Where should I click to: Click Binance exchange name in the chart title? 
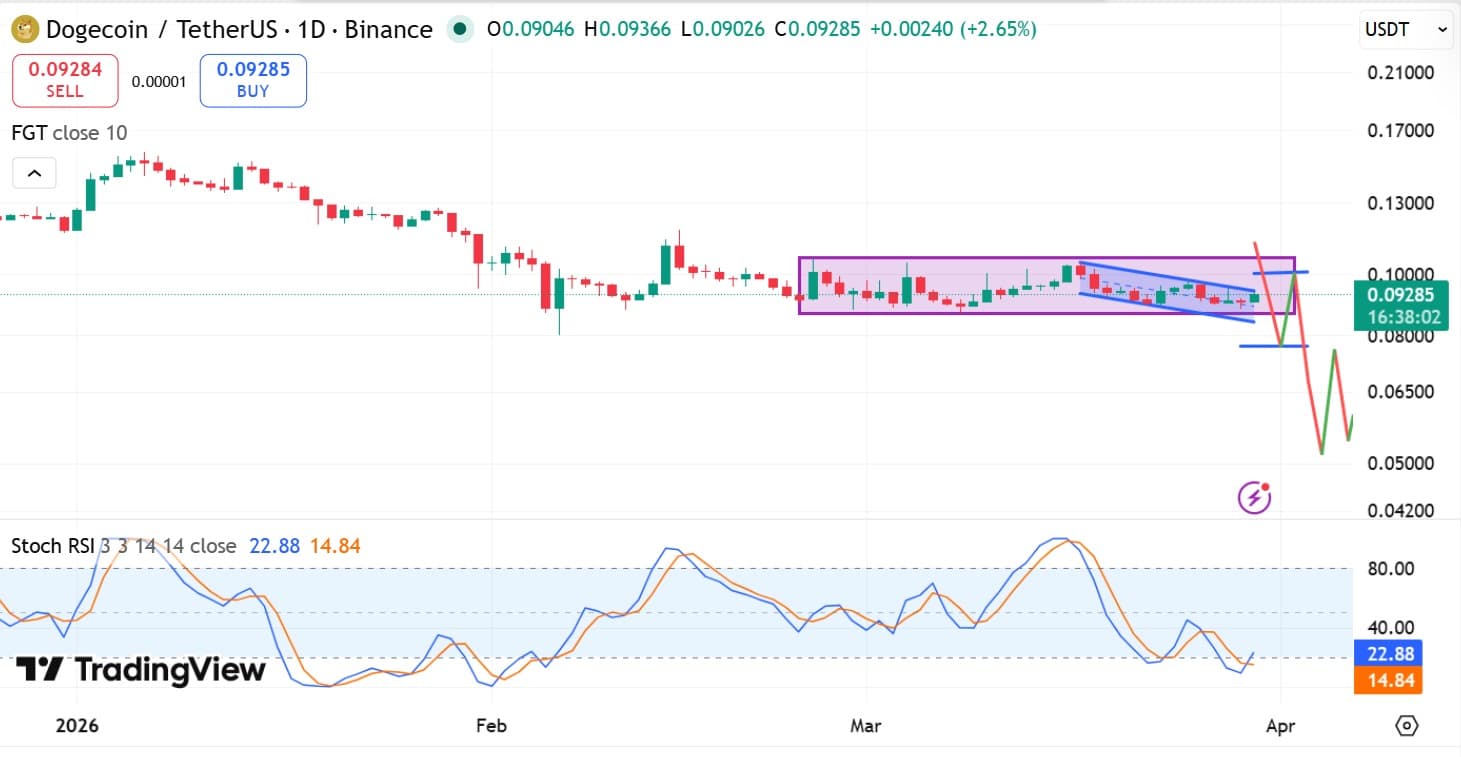tap(390, 29)
